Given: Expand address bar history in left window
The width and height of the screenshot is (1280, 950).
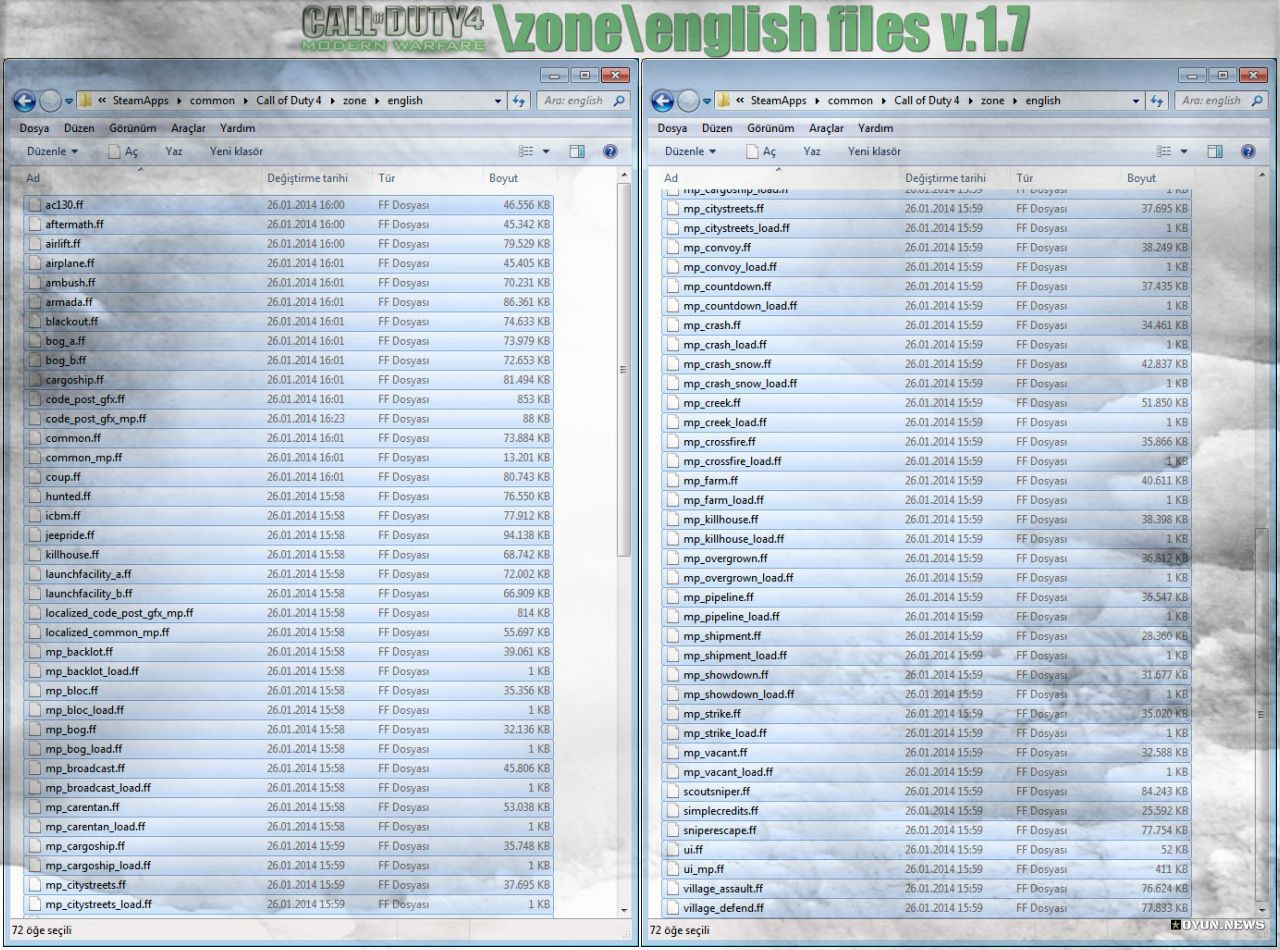Looking at the screenshot, I should [498, 101].
